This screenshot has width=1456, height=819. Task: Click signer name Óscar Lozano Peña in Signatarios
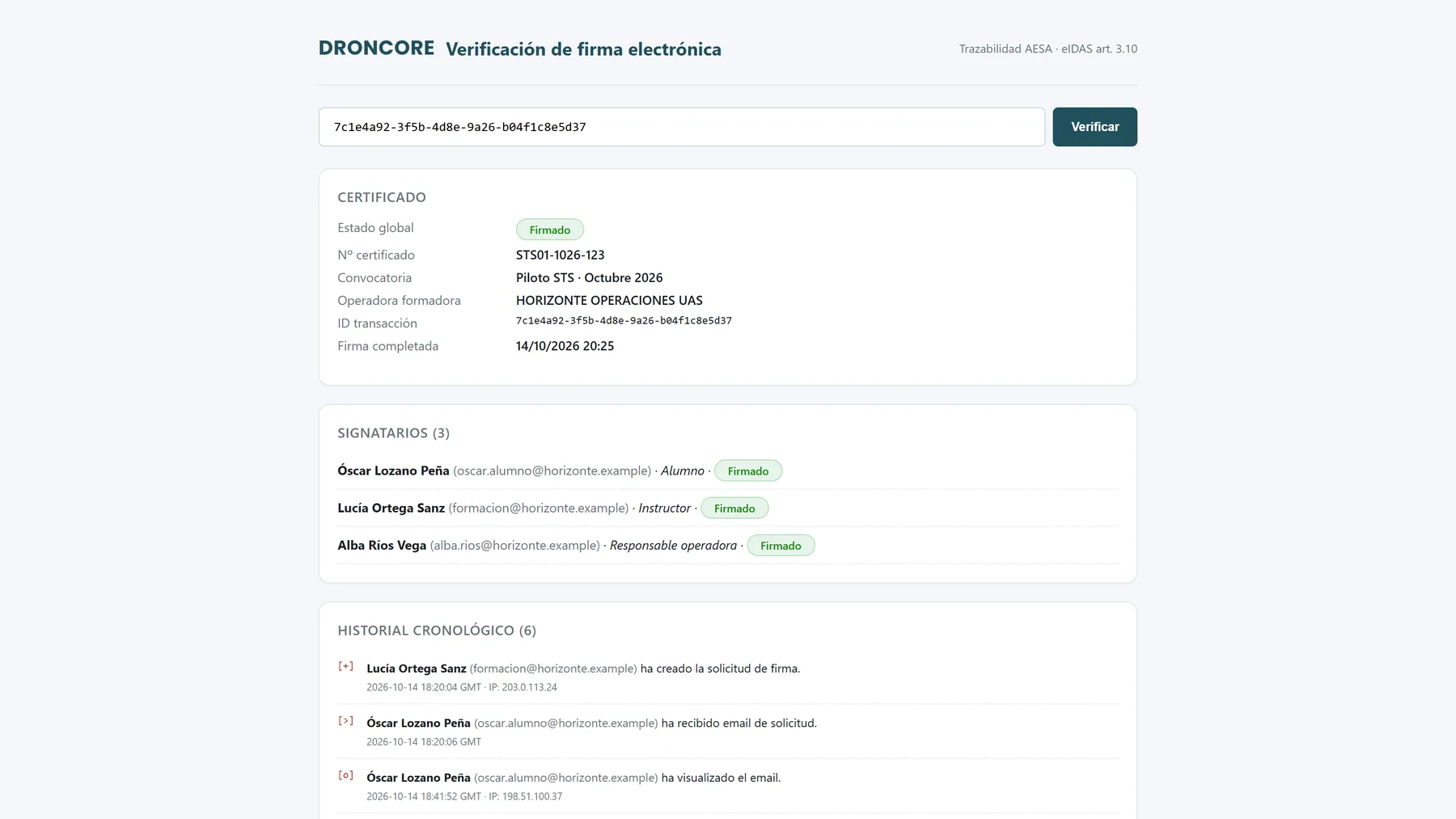393,471
